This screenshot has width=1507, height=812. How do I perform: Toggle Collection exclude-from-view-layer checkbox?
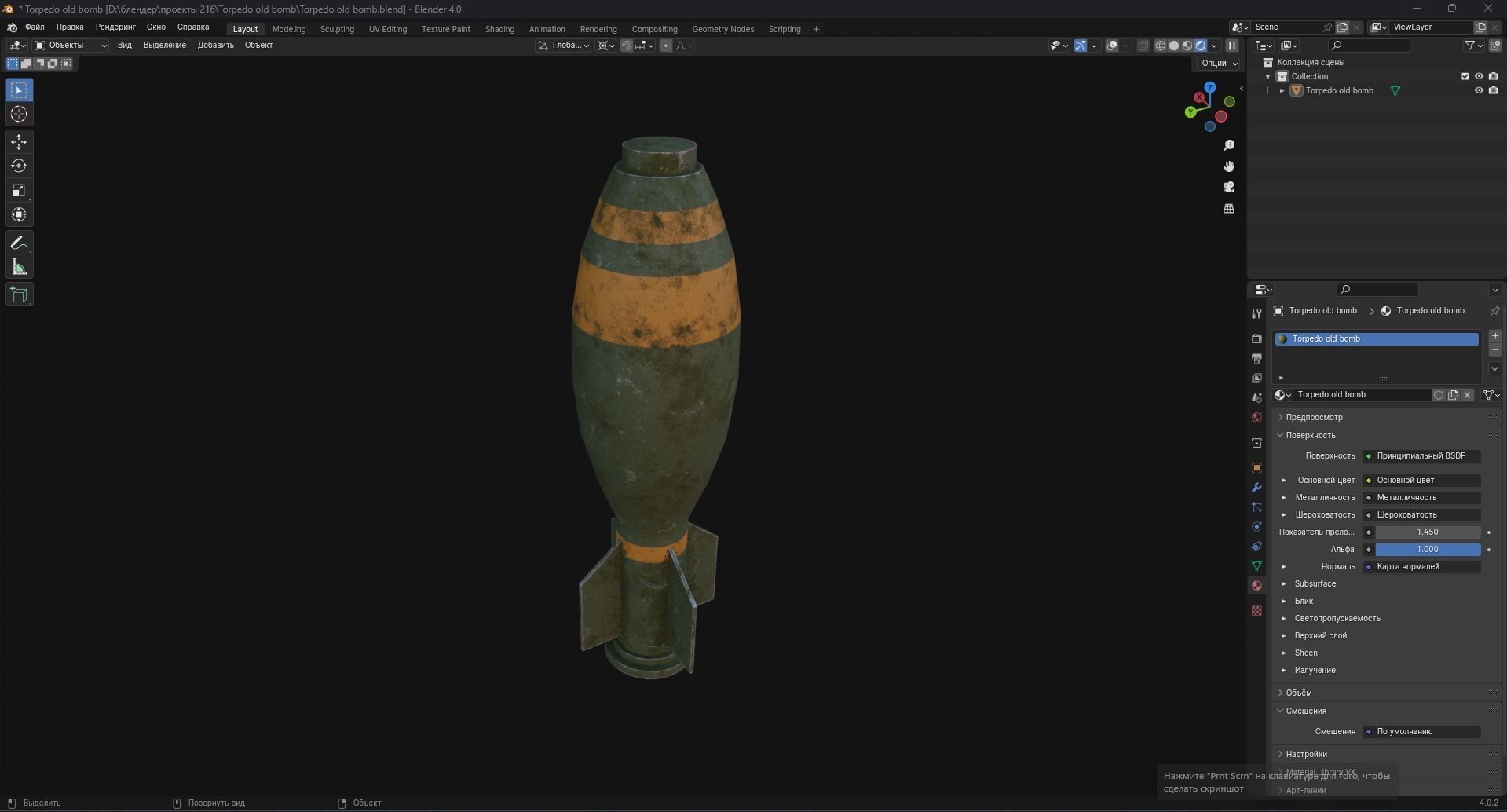click(1465, 76)
